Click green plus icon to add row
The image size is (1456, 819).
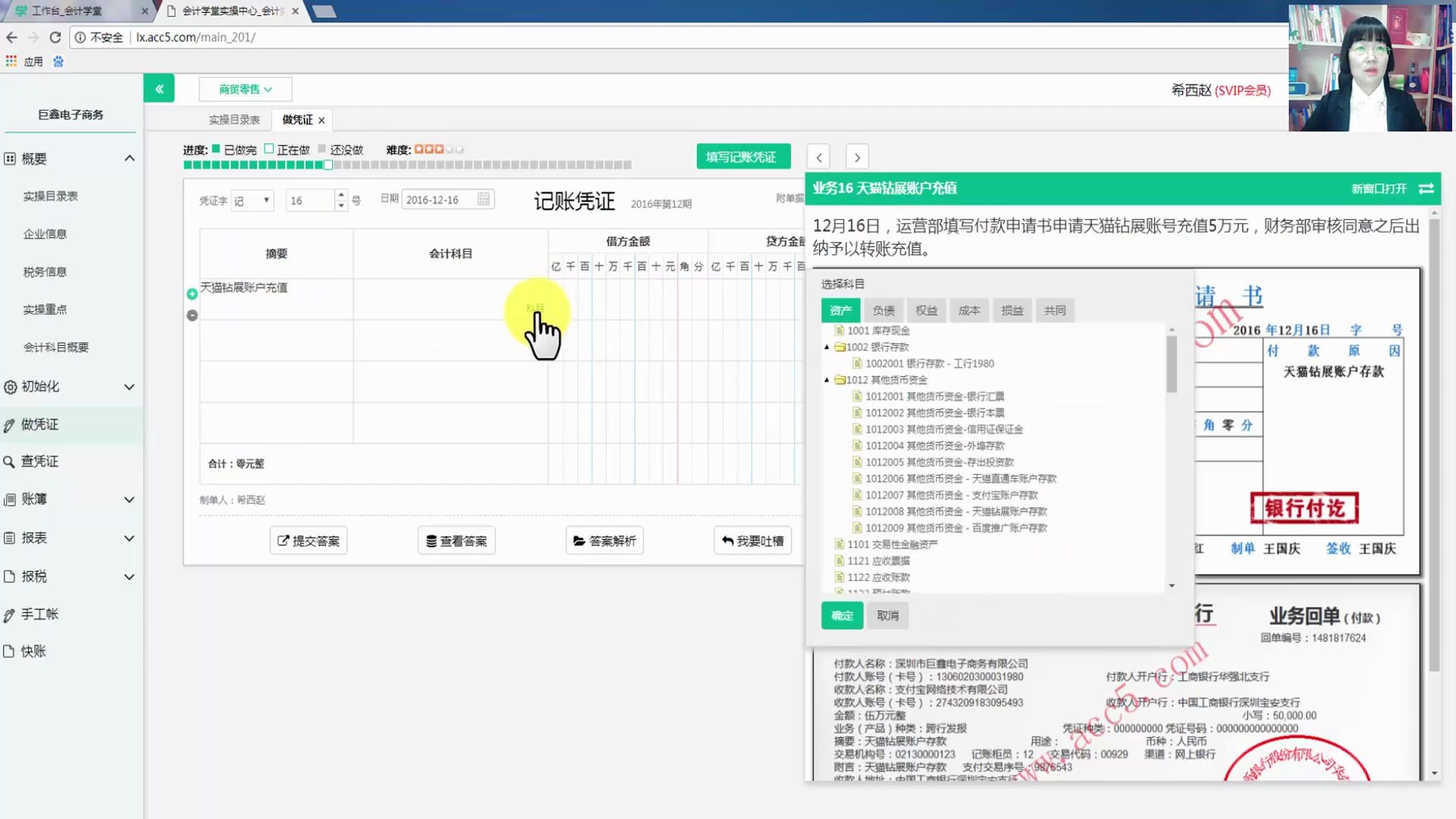pyautogui.click(x=192, y=294)
